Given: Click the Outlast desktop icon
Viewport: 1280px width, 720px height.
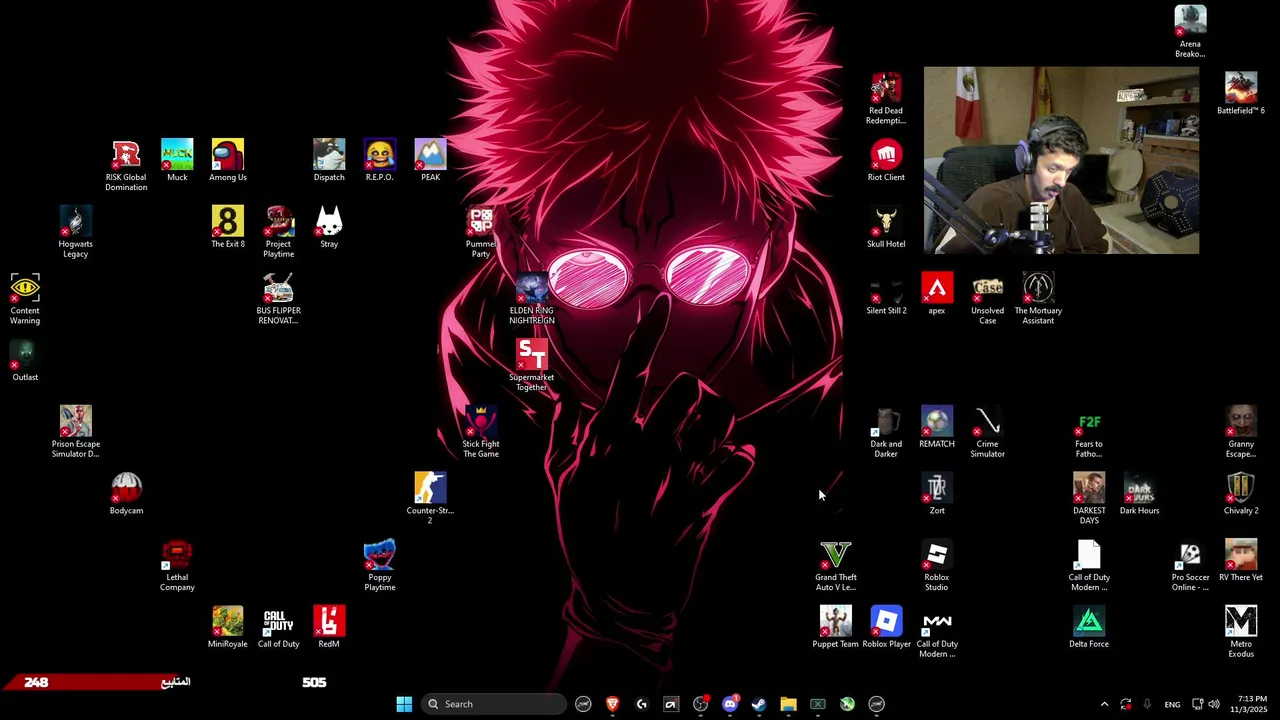Looking at the screenshot, I should pos(25,361).
